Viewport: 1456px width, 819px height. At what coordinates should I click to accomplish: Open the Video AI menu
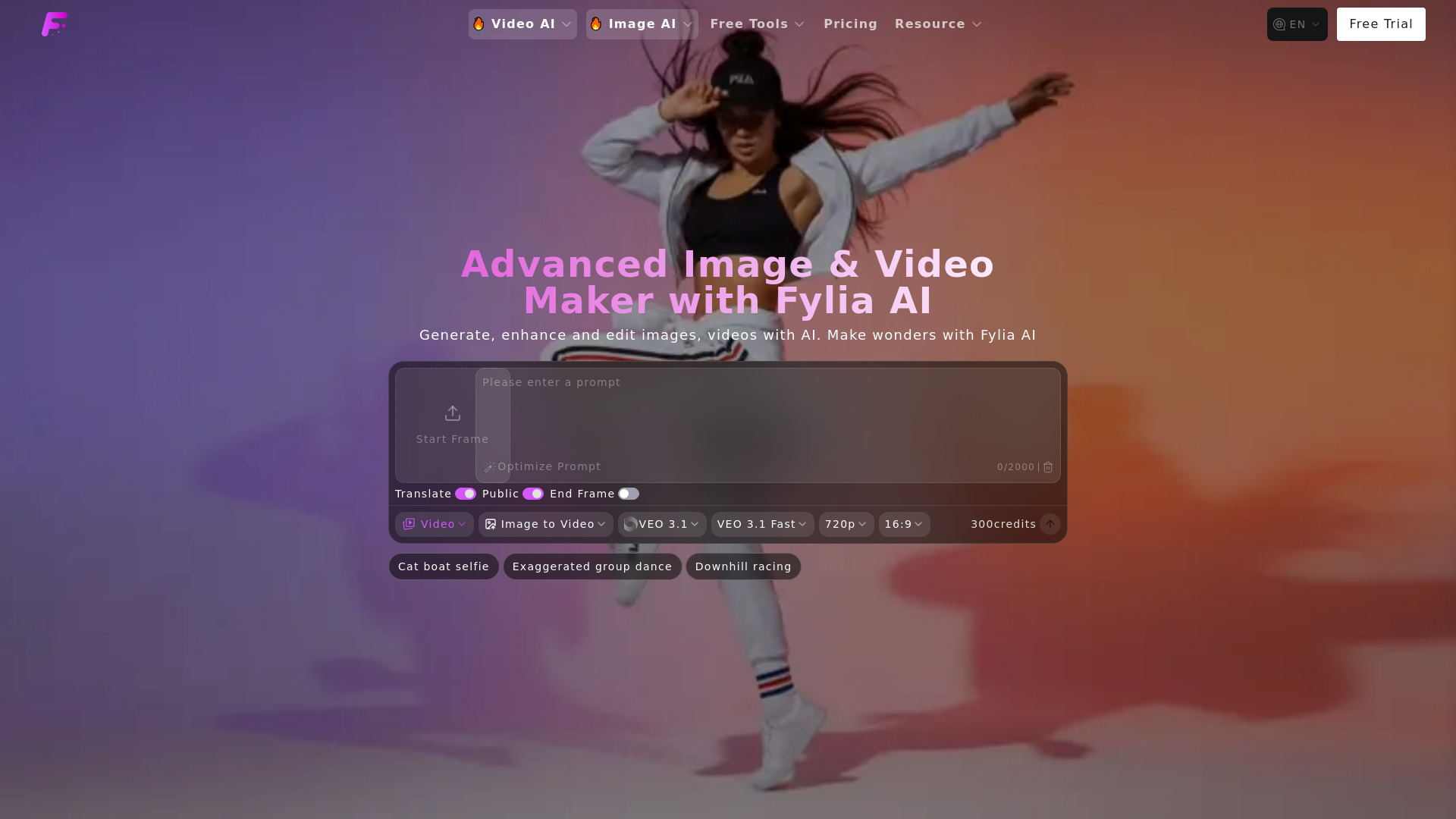522,24
